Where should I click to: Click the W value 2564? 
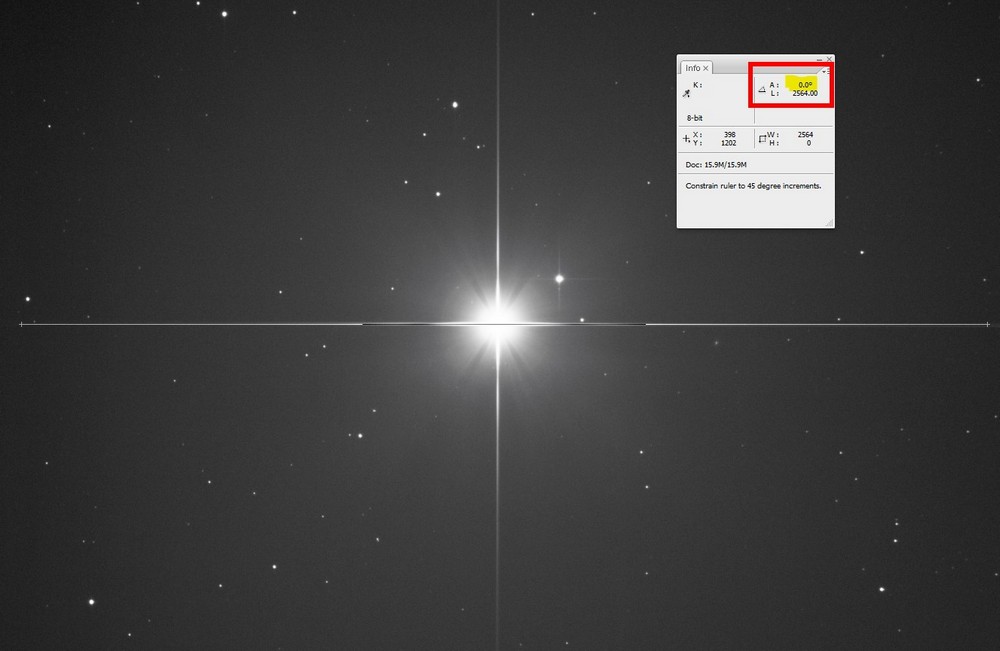(x=805, y=134)
